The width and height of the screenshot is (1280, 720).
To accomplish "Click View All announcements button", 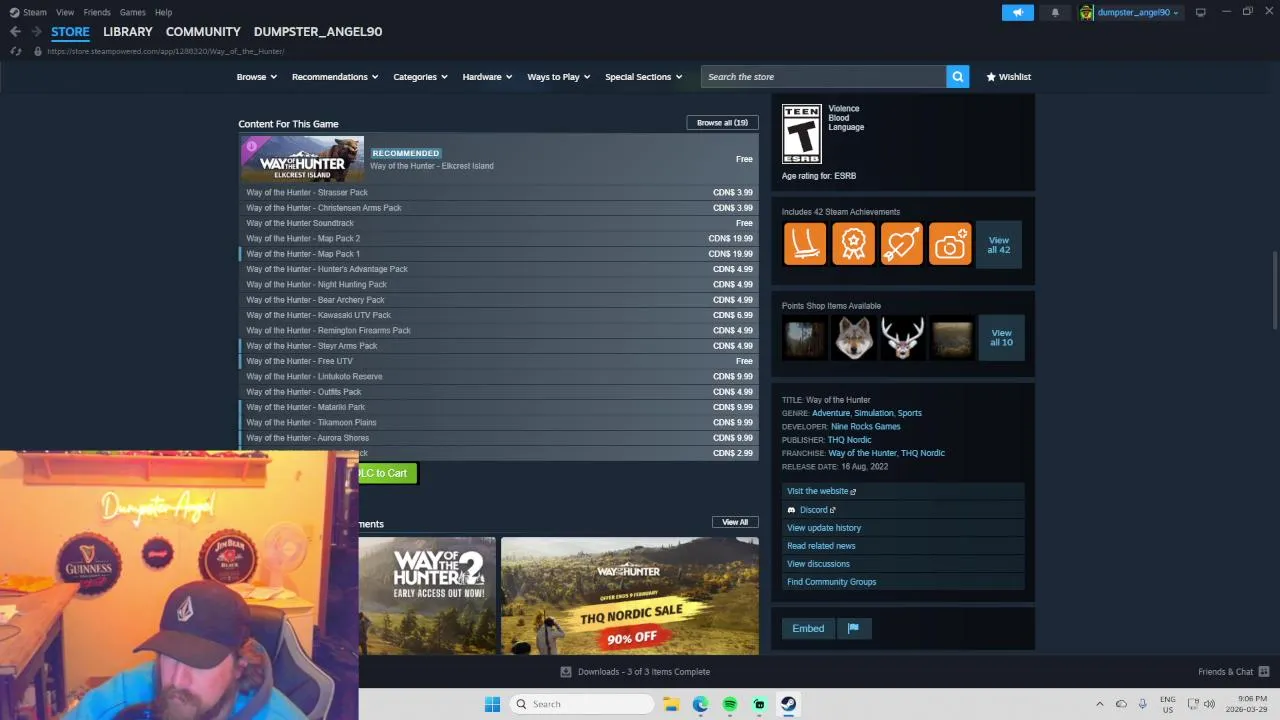I will (735, 522).
